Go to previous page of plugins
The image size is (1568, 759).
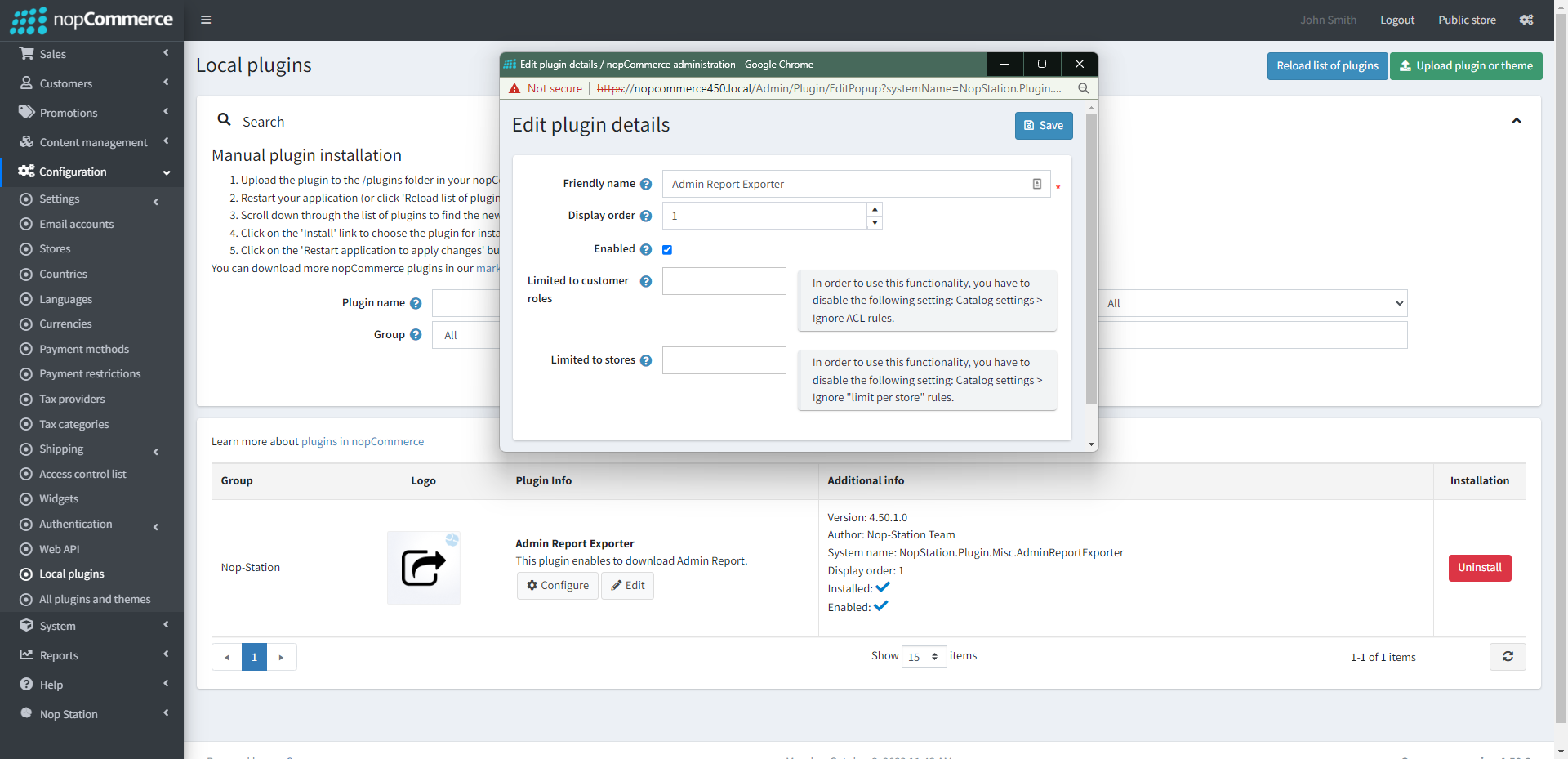227,657
